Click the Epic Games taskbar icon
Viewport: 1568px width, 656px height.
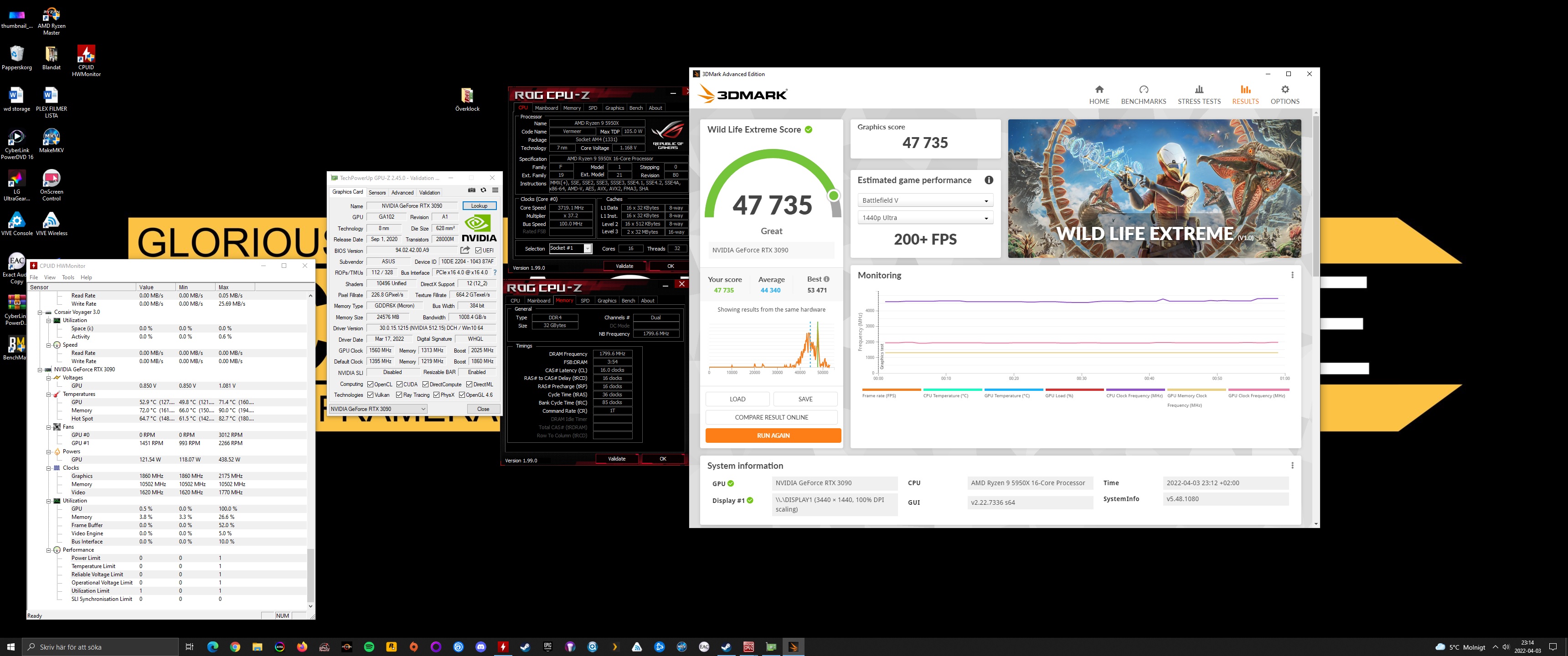click(x=548, y=647)
